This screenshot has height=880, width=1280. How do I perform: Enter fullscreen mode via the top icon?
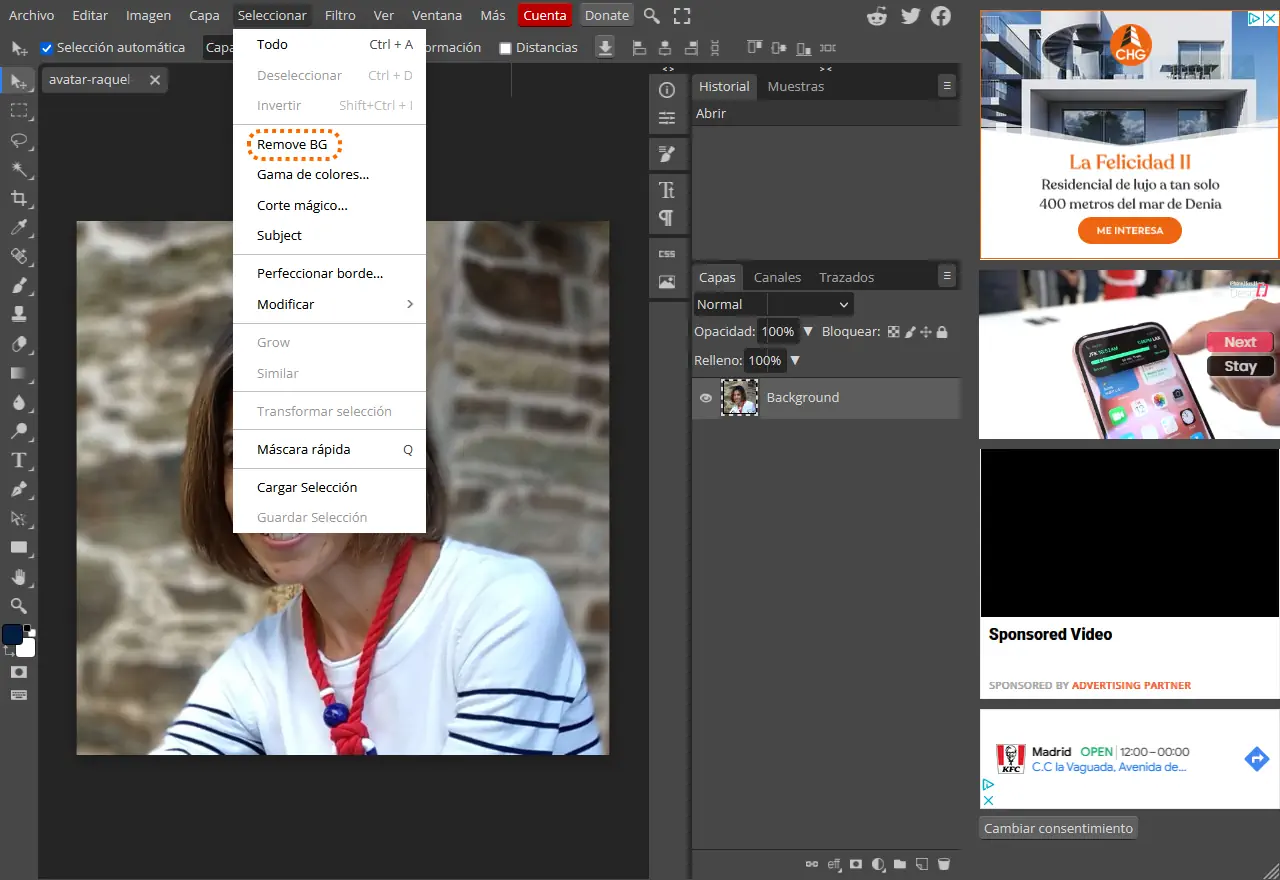[x=682, y=15]
